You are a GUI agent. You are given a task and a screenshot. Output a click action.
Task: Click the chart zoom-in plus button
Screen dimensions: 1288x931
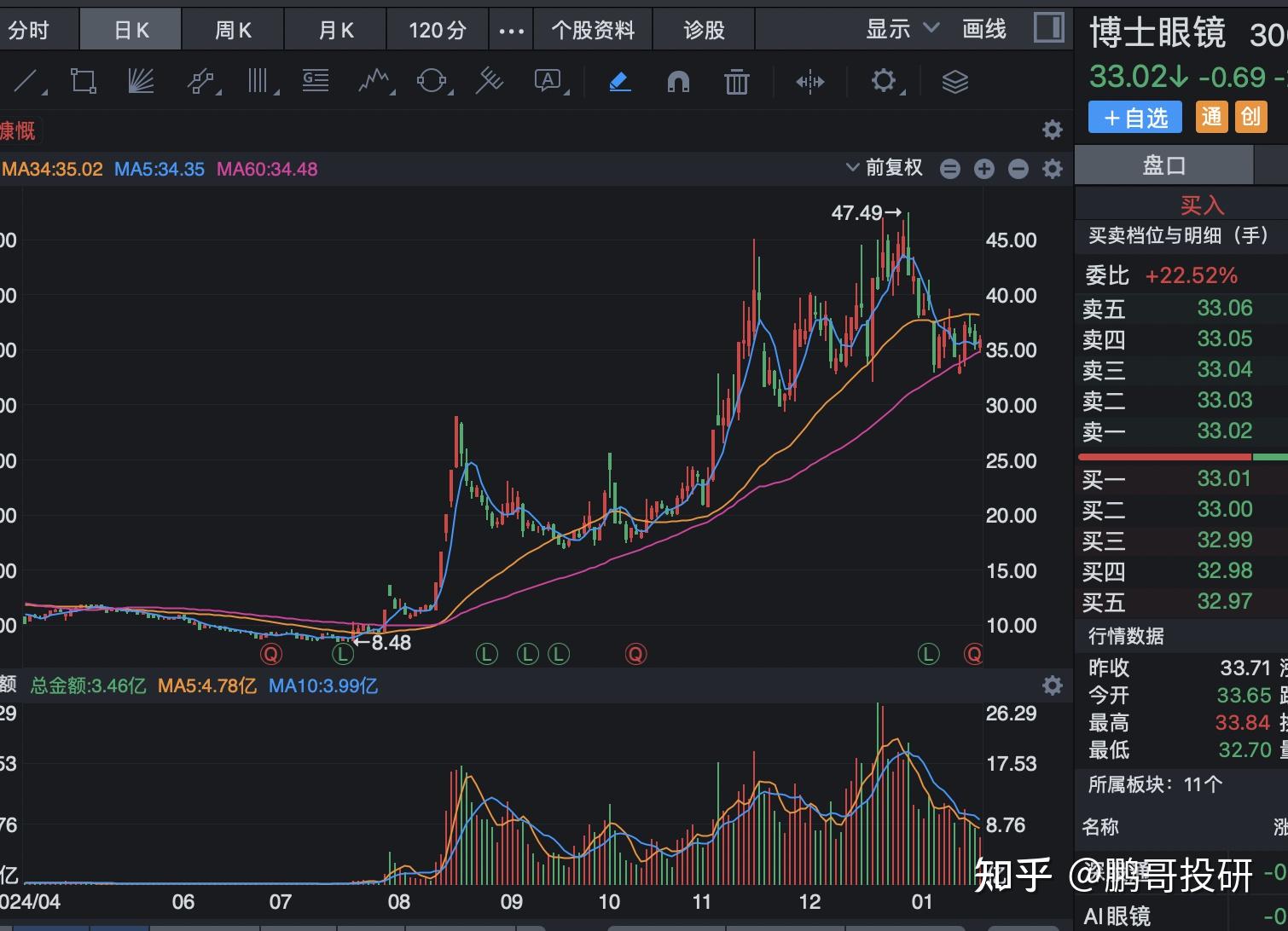(983, 169)
